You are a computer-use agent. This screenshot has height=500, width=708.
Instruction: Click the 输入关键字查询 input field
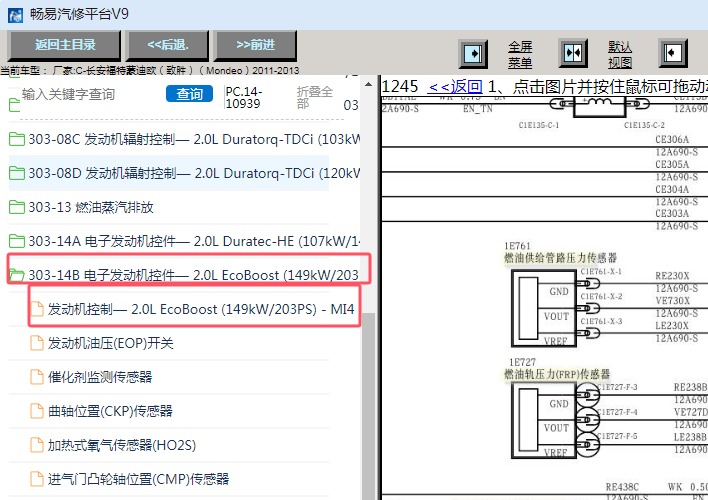pyautogui.click(x=90, y=94)
